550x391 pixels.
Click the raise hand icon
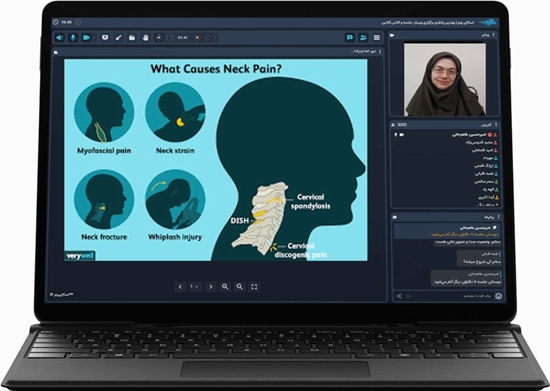click(x=145, y=38)
